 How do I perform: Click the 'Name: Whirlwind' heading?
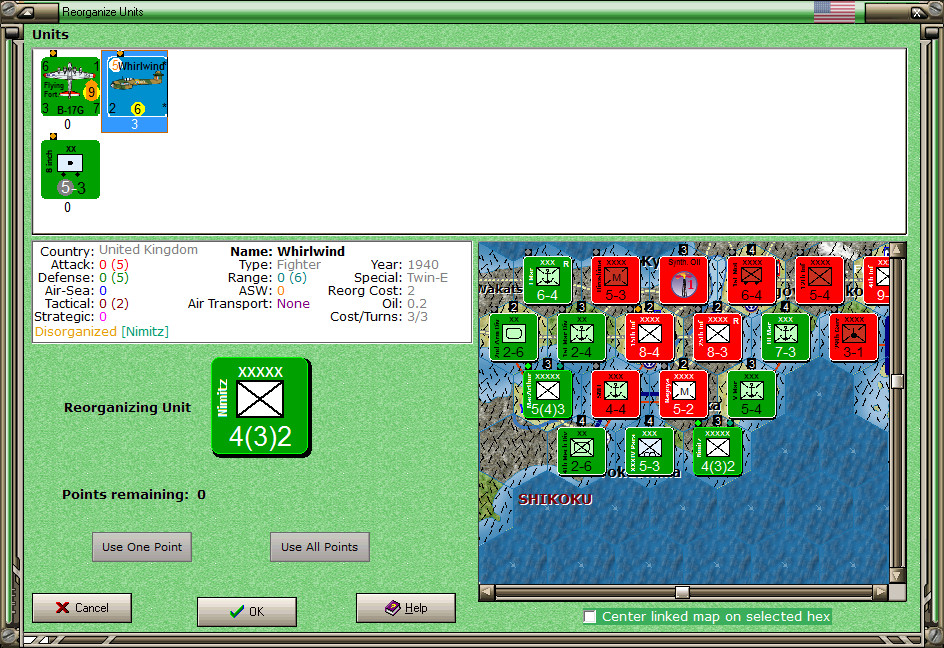(x=288, y=251)
